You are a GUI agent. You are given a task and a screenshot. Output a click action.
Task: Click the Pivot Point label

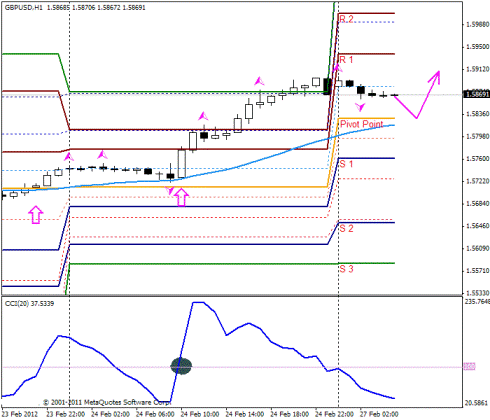pyautogui.click(x=362, y=124)
